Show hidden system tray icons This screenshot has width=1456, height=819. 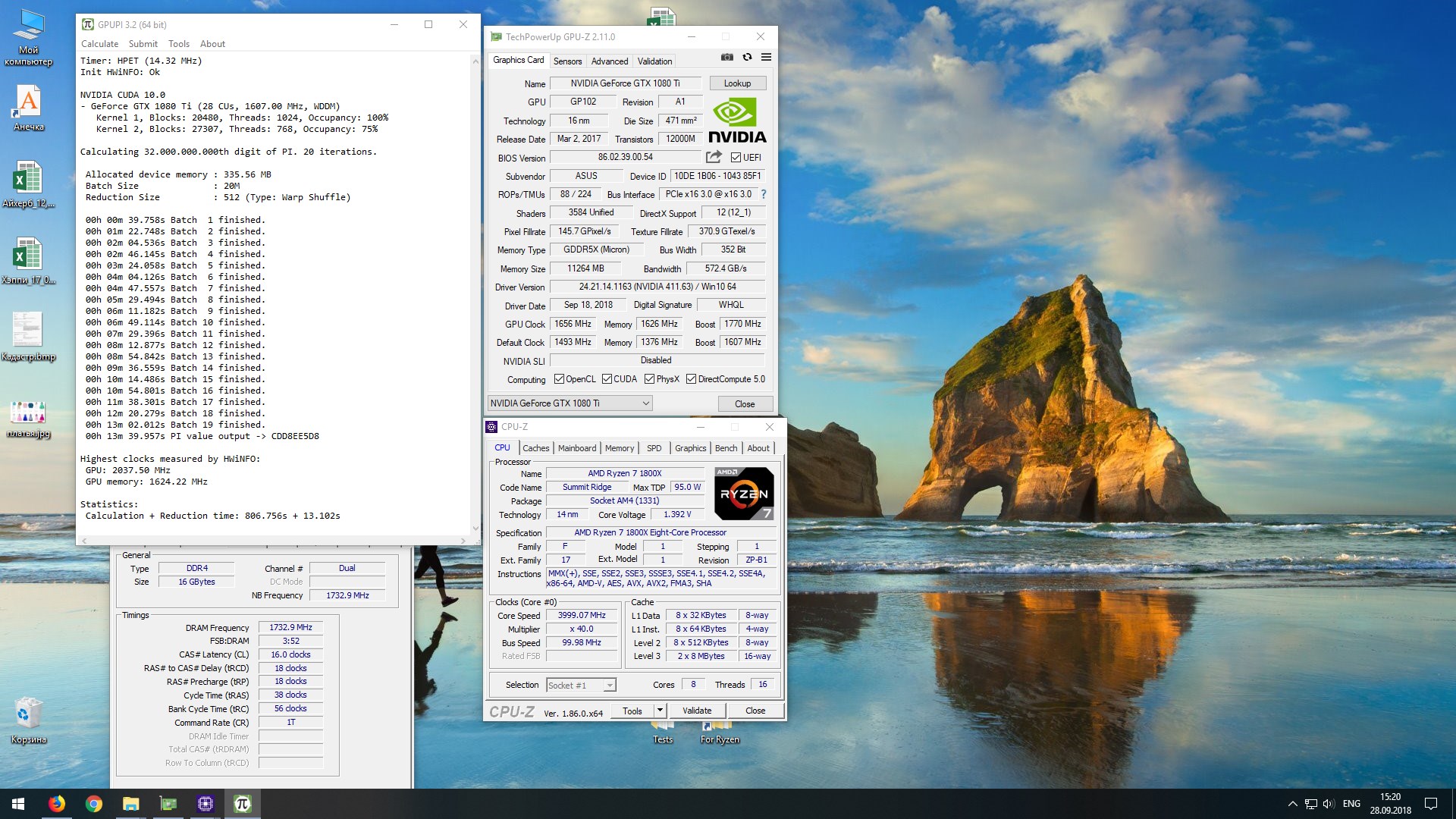pos(1292,804)
